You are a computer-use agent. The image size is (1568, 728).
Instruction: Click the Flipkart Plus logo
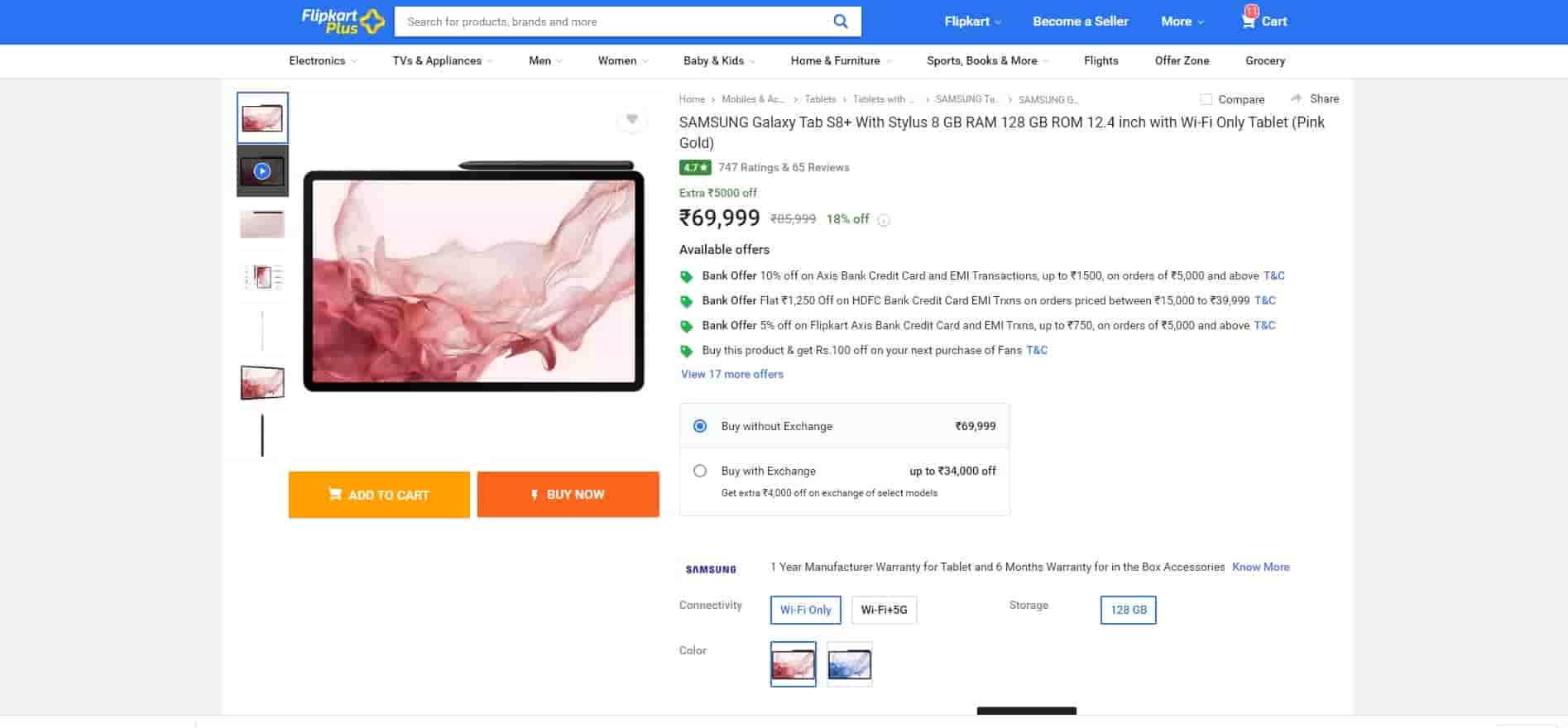tap(343, 22)
